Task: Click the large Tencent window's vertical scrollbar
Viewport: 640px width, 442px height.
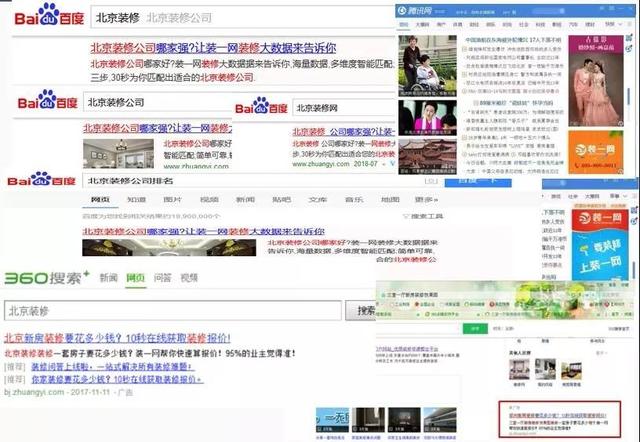Action: (x=629, y=98)
